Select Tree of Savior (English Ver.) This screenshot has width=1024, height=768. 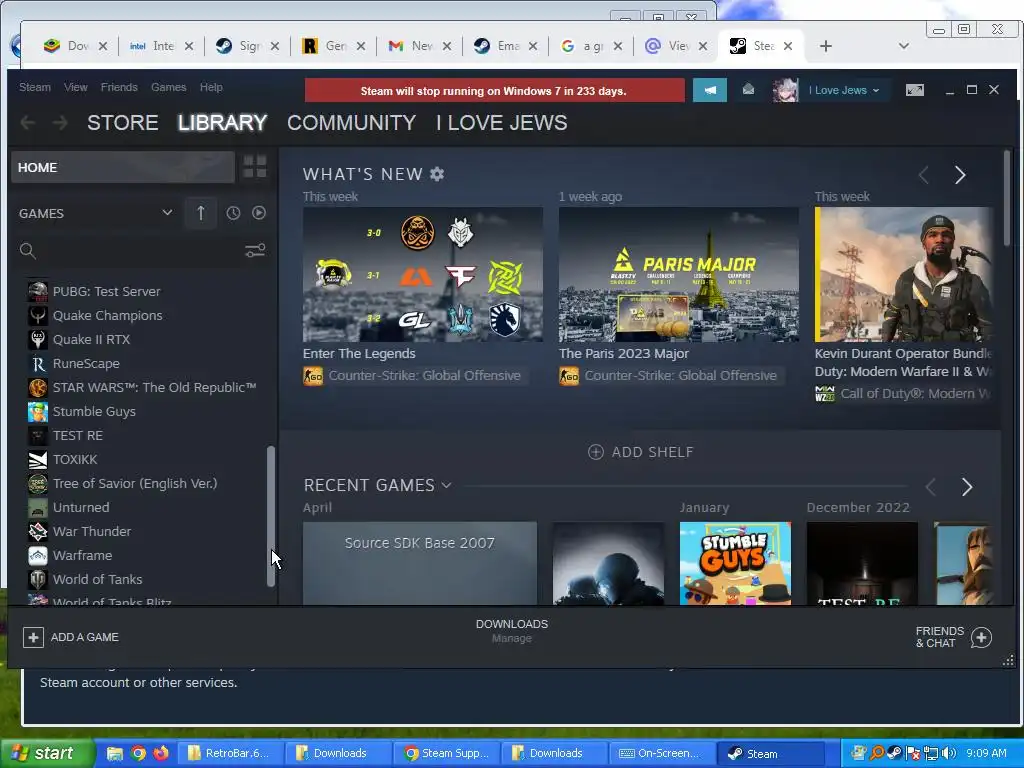pos(135,483)
